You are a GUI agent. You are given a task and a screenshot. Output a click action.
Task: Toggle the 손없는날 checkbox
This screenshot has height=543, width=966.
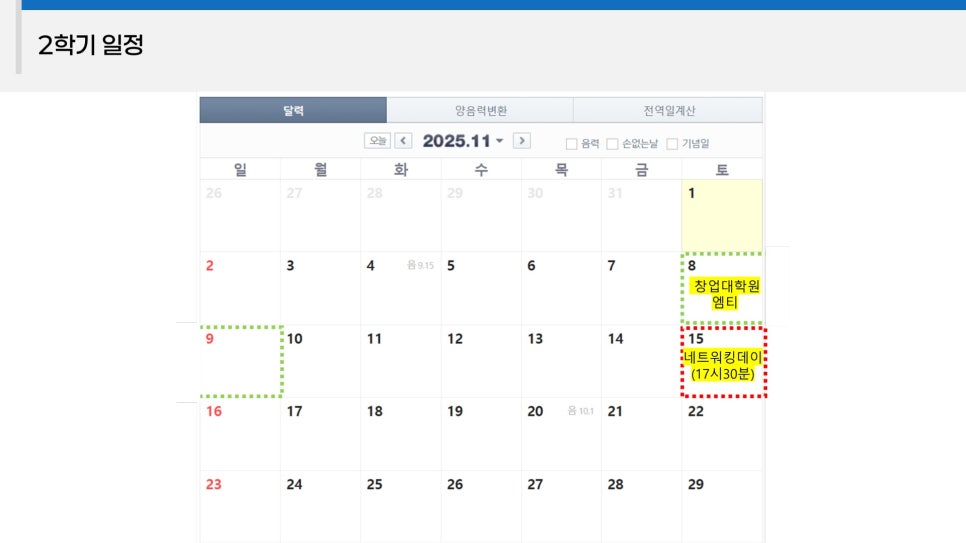(x=613, y=144)
